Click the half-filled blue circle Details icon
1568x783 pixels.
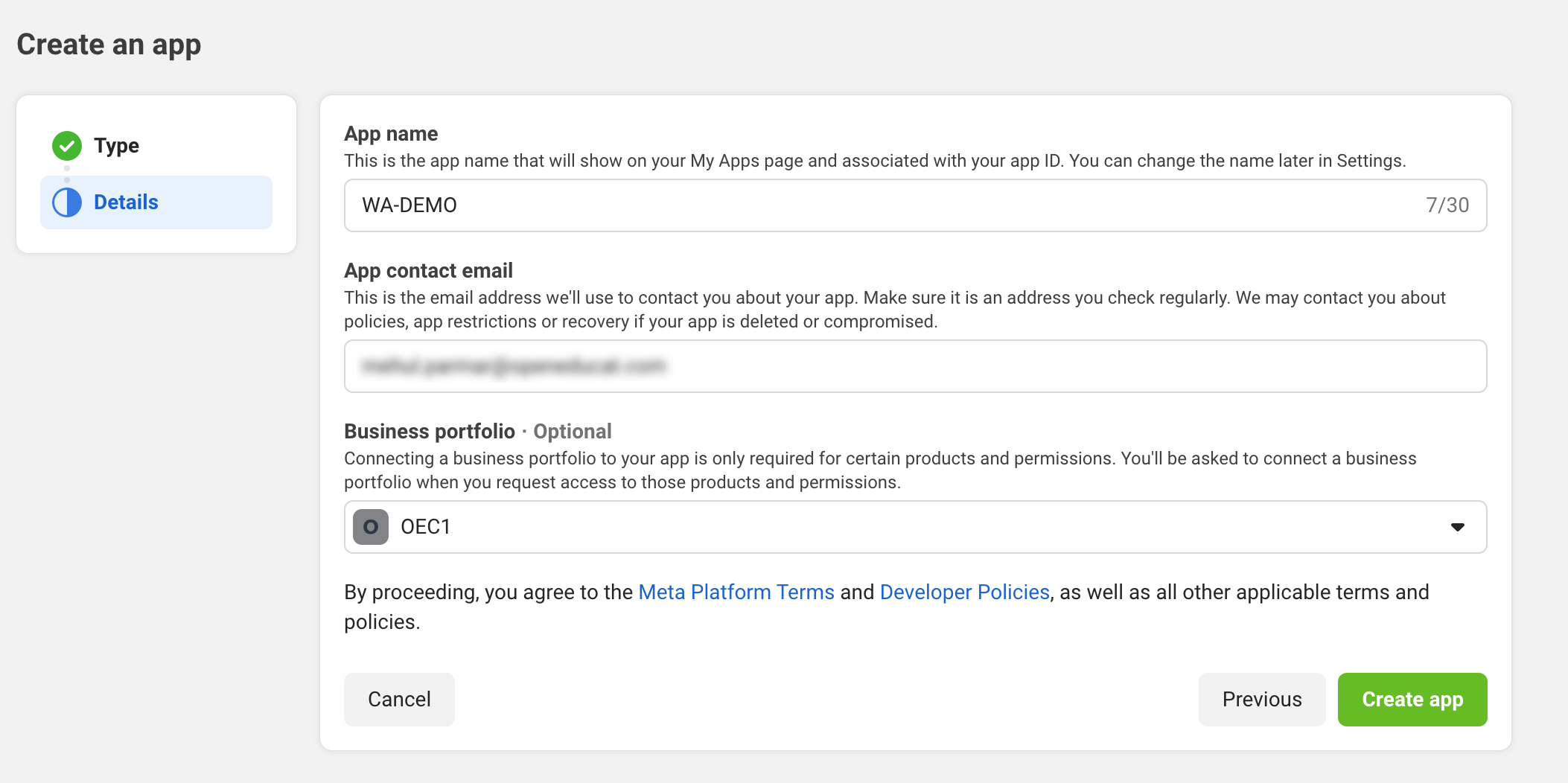[67, 202]
